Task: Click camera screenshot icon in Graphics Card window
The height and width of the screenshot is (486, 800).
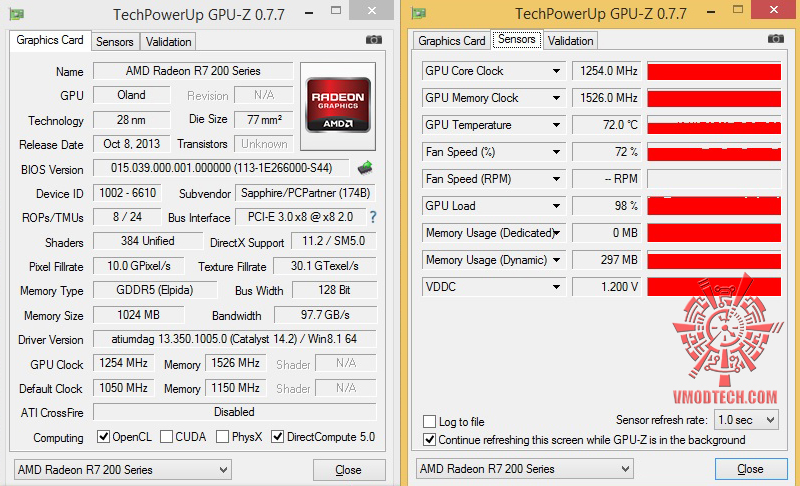Action: pyautogui.click(x=373, y=40)
